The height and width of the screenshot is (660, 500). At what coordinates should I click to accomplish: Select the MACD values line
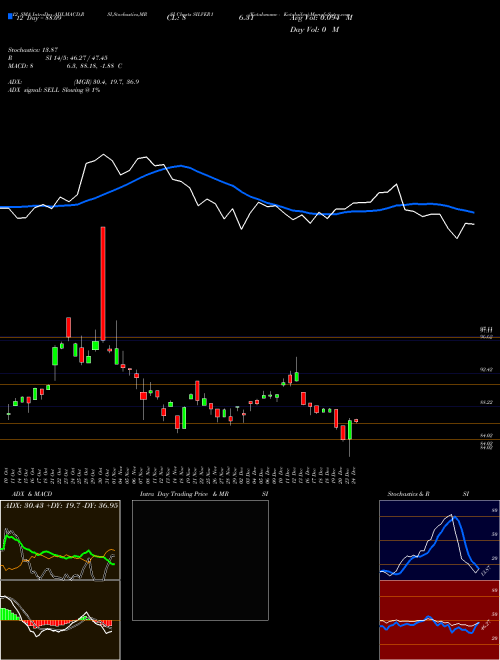[65, 66]
